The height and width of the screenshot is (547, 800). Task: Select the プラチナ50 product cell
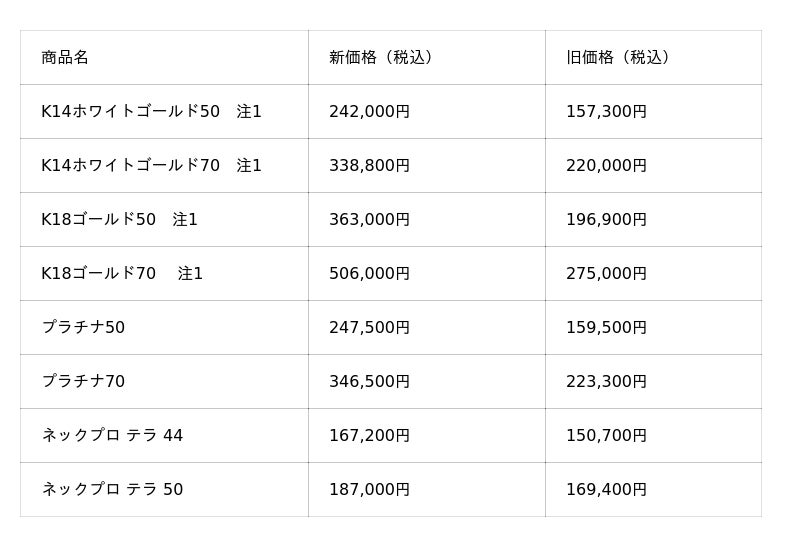click(83, 328)
